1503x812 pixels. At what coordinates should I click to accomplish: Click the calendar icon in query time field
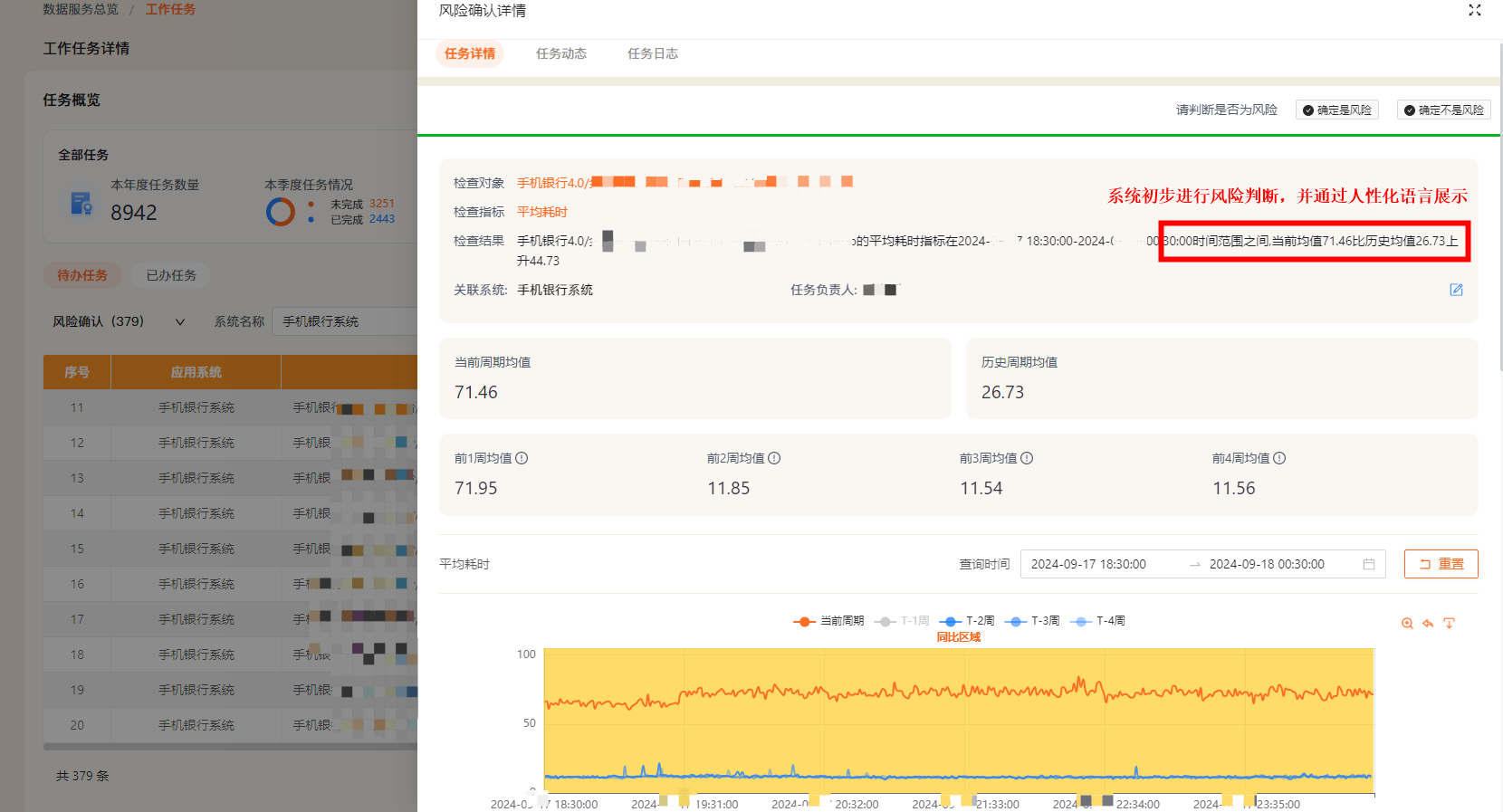[x=1369, y=564]
